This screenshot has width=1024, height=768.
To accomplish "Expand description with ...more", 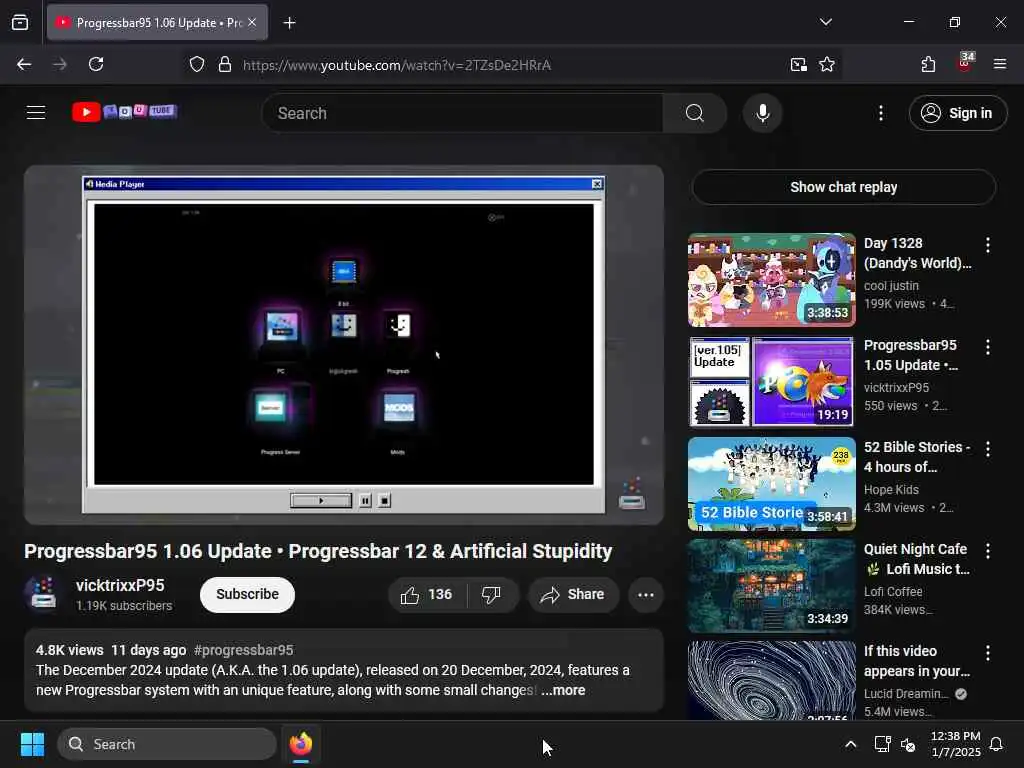I will (x=563, y=690).
